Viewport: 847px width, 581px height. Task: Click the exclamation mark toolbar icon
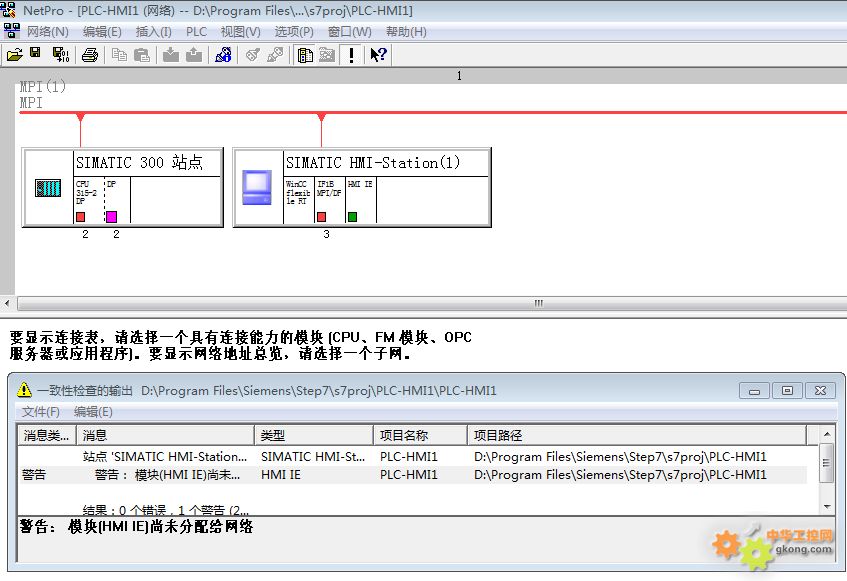[x=352, y=55]
